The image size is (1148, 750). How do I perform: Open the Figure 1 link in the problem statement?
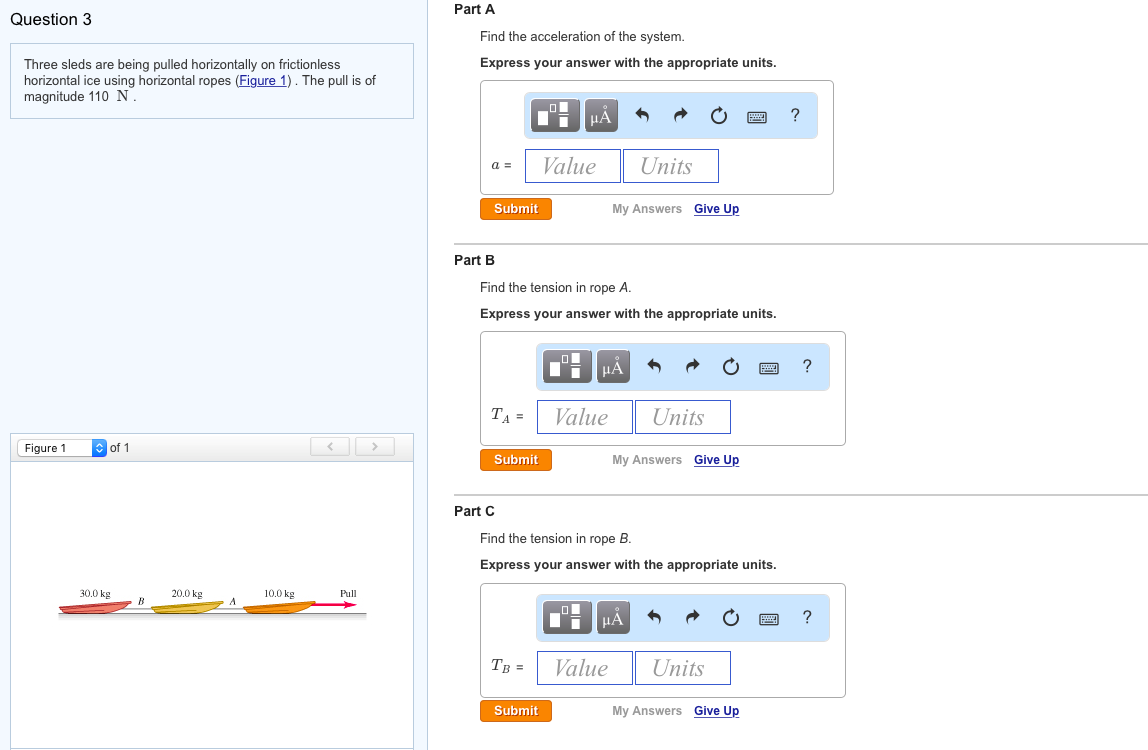(262, 80)
